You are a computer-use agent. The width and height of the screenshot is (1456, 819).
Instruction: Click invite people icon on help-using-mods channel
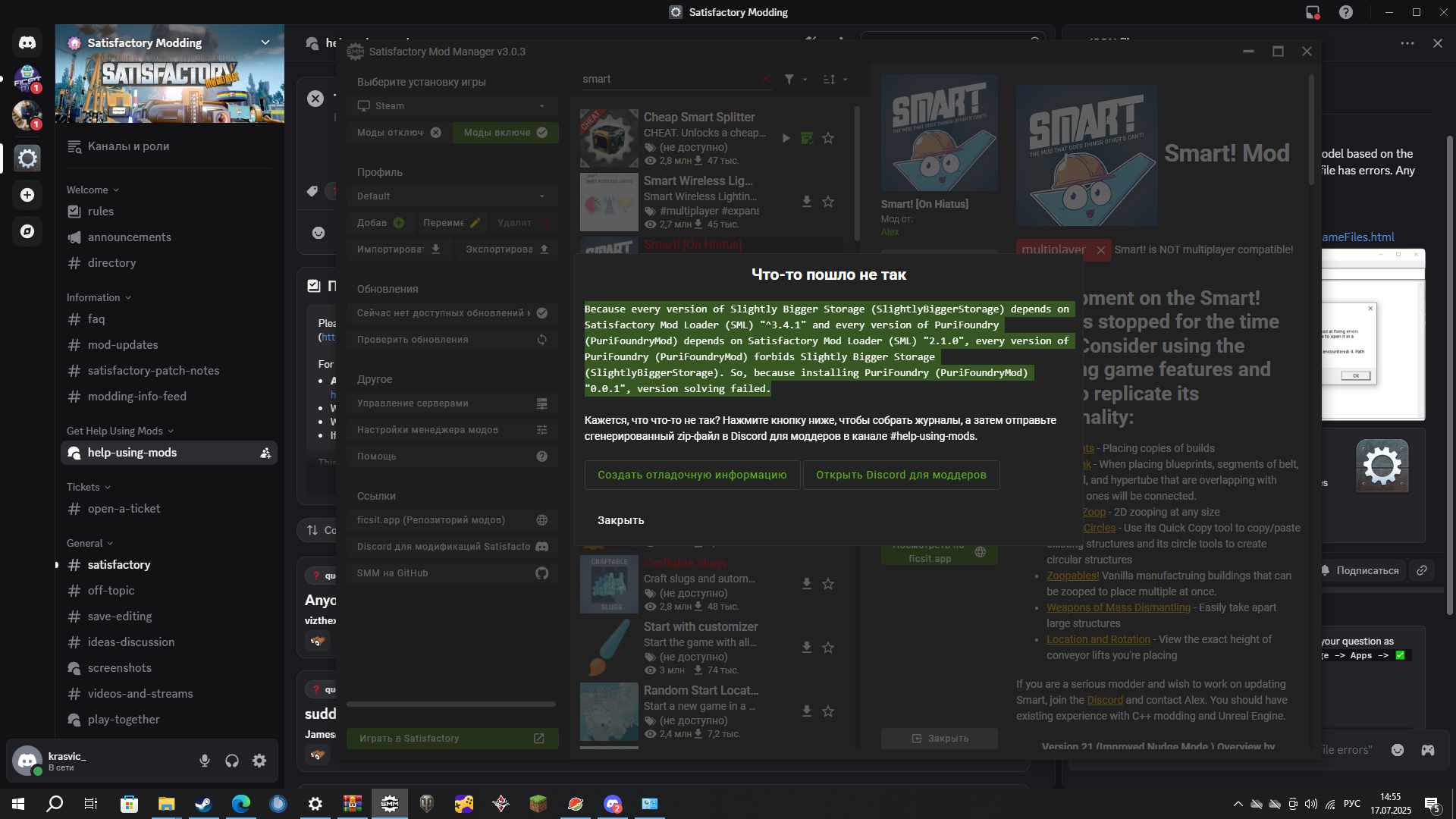265,453
